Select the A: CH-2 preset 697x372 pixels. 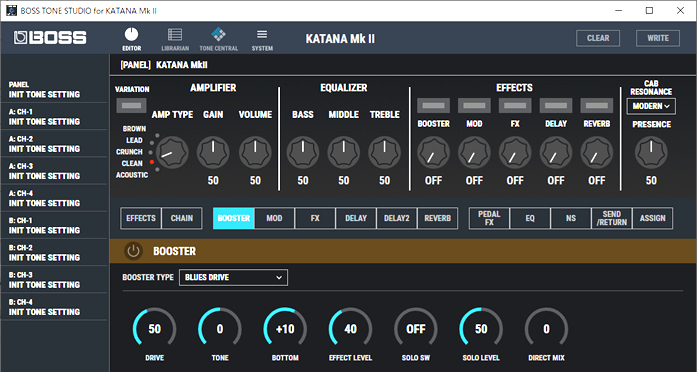coord(54,144)
